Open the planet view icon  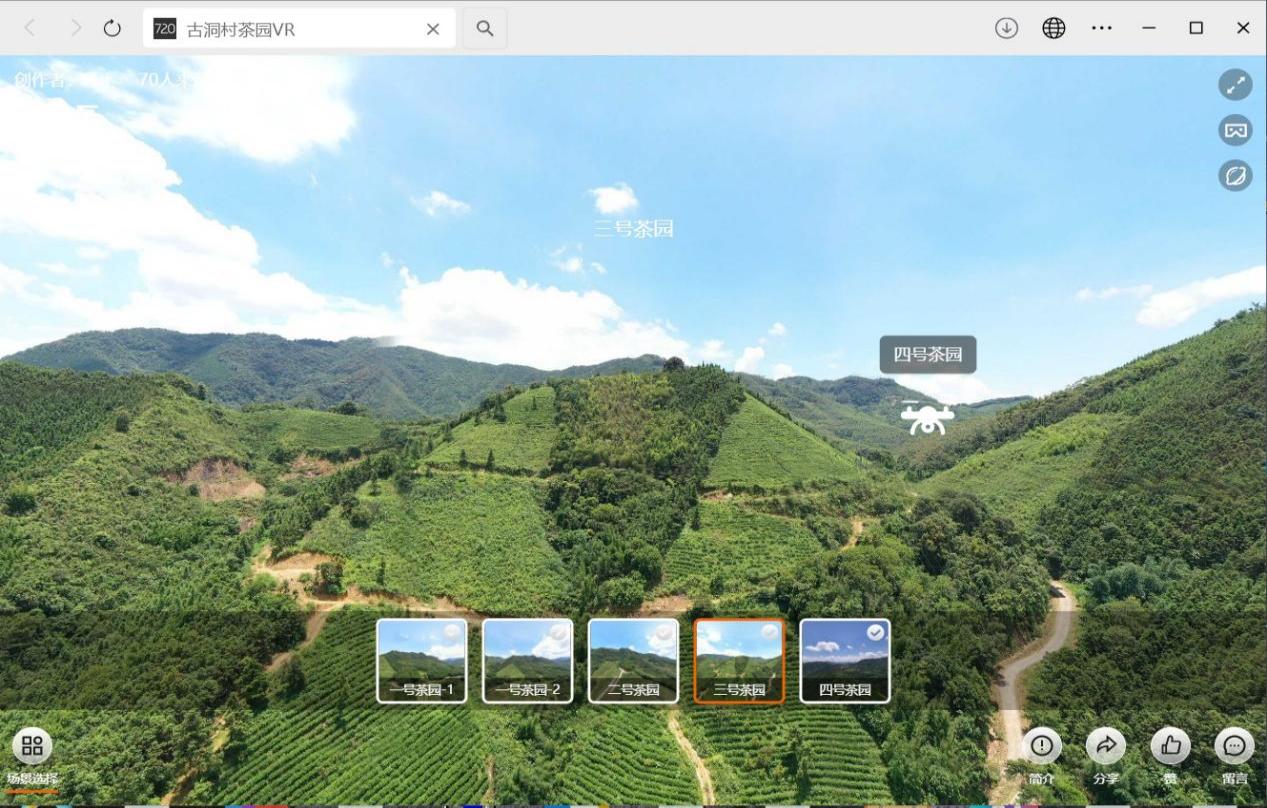(1235, 176)
